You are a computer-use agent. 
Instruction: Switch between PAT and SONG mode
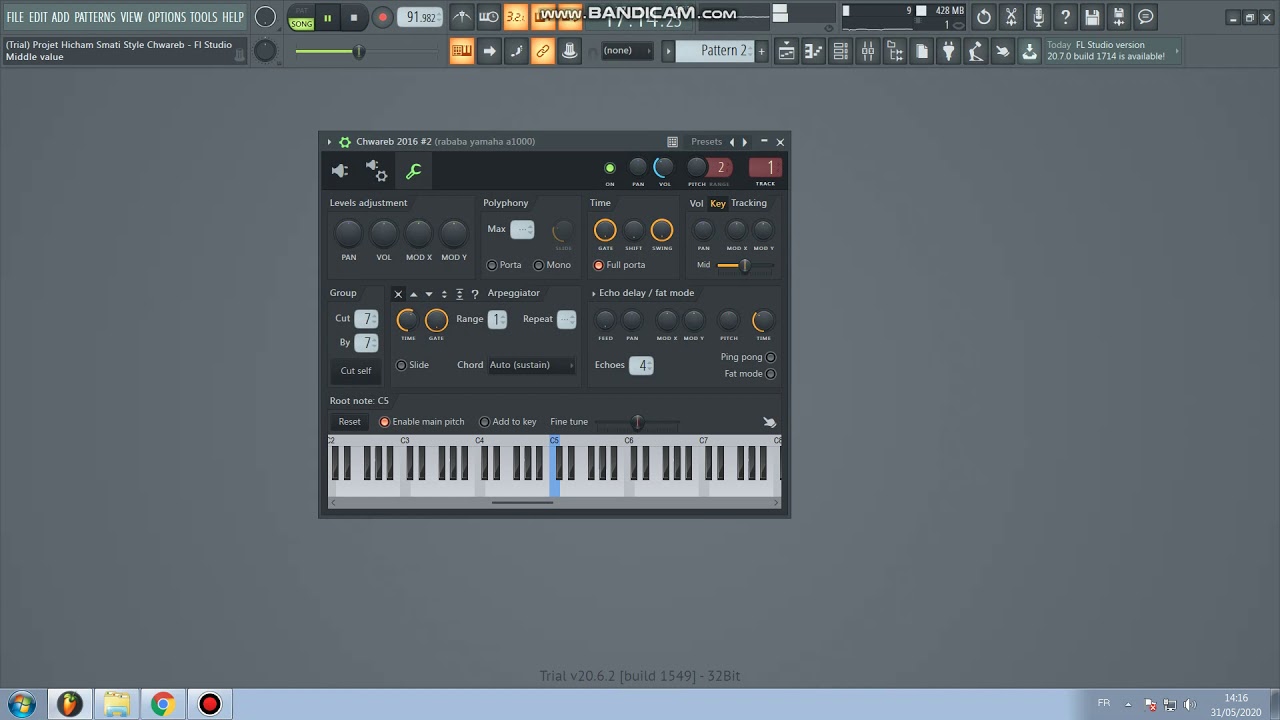click(301, 18)
